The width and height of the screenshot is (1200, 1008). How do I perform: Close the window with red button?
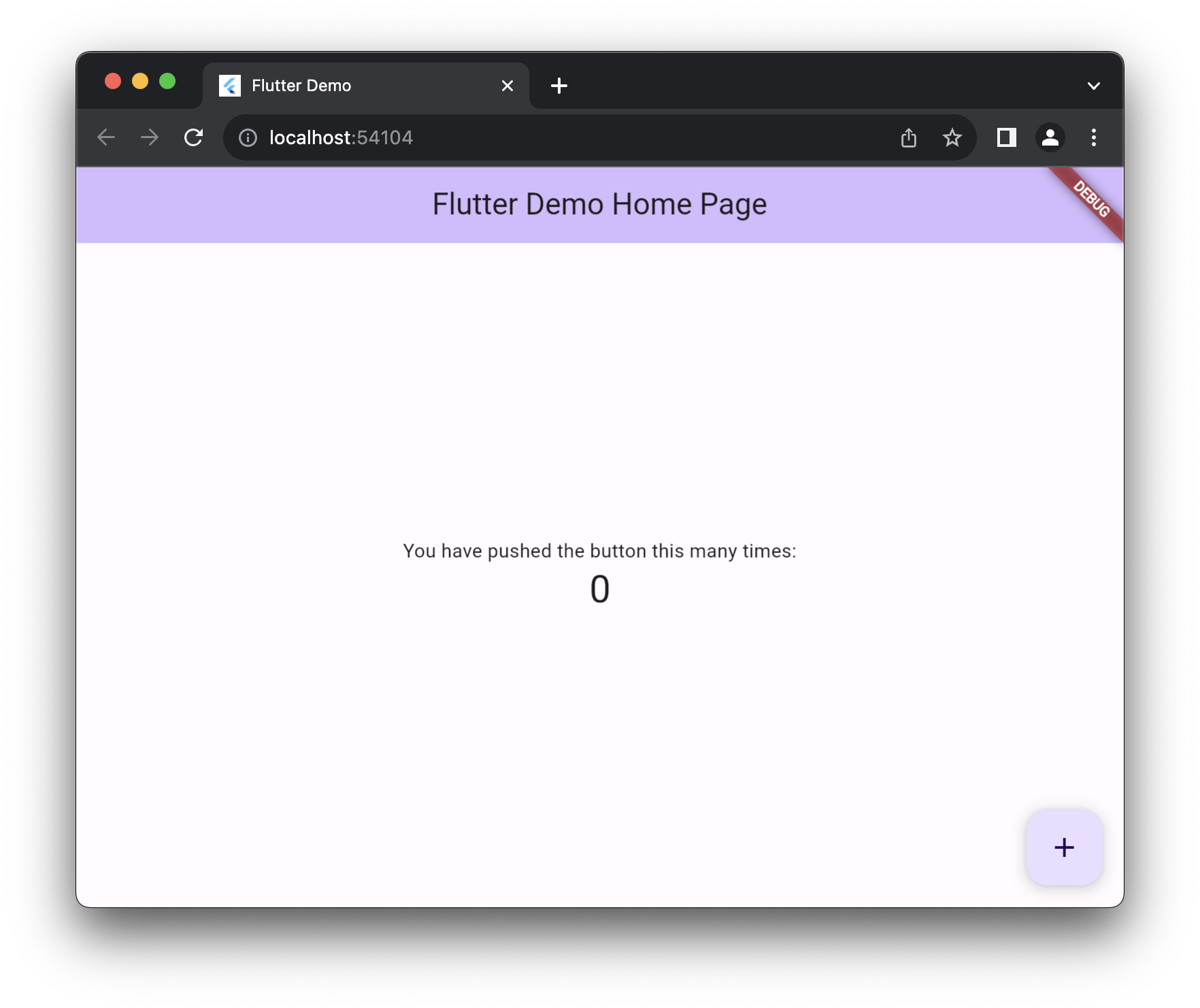click(113, 82)
